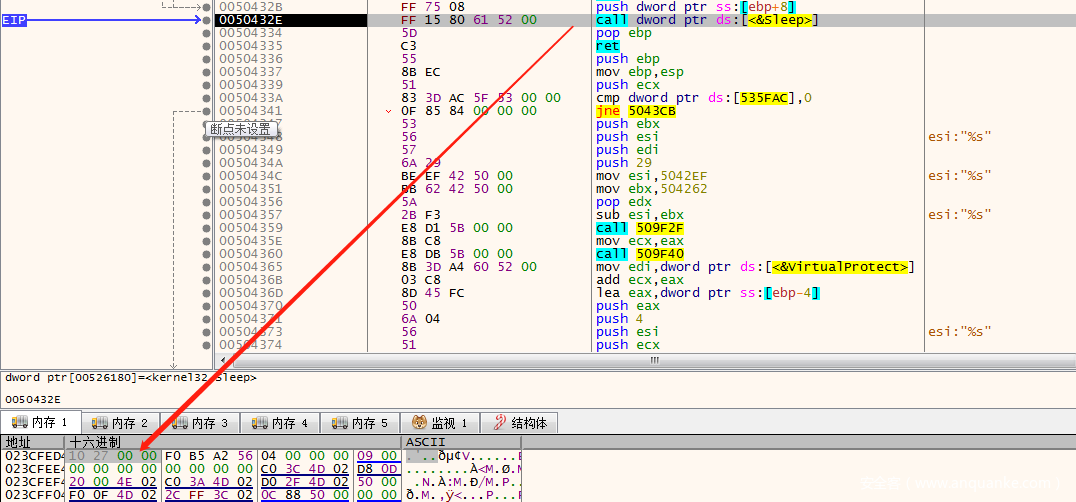The height and width of the screenshot is (502, 1076).
Task: Click the 十六进制 column header
Action: pos(95,442)
